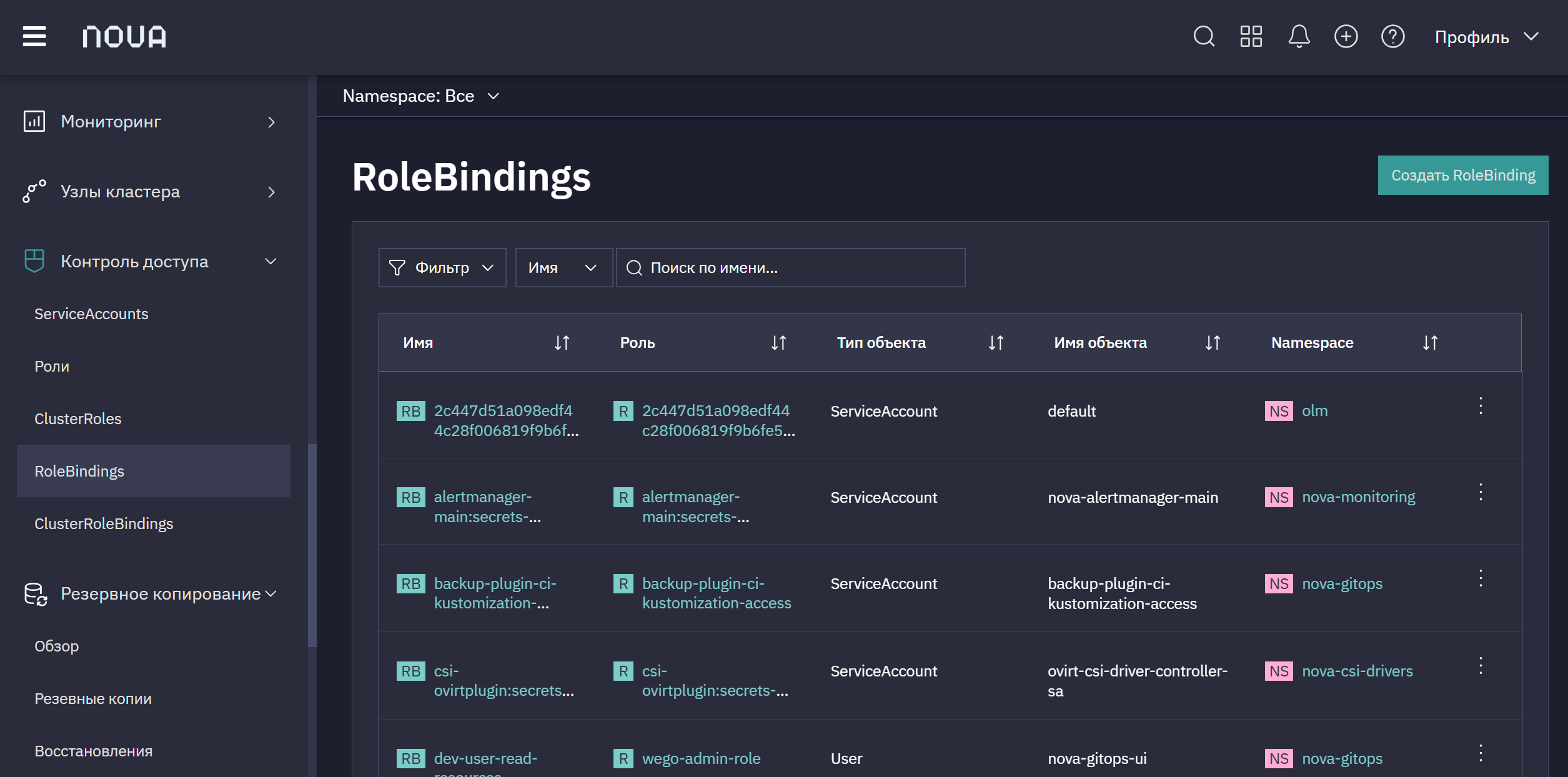Click Создать RoleBinding button
Screen dimensions: 1568x777
1463,175
